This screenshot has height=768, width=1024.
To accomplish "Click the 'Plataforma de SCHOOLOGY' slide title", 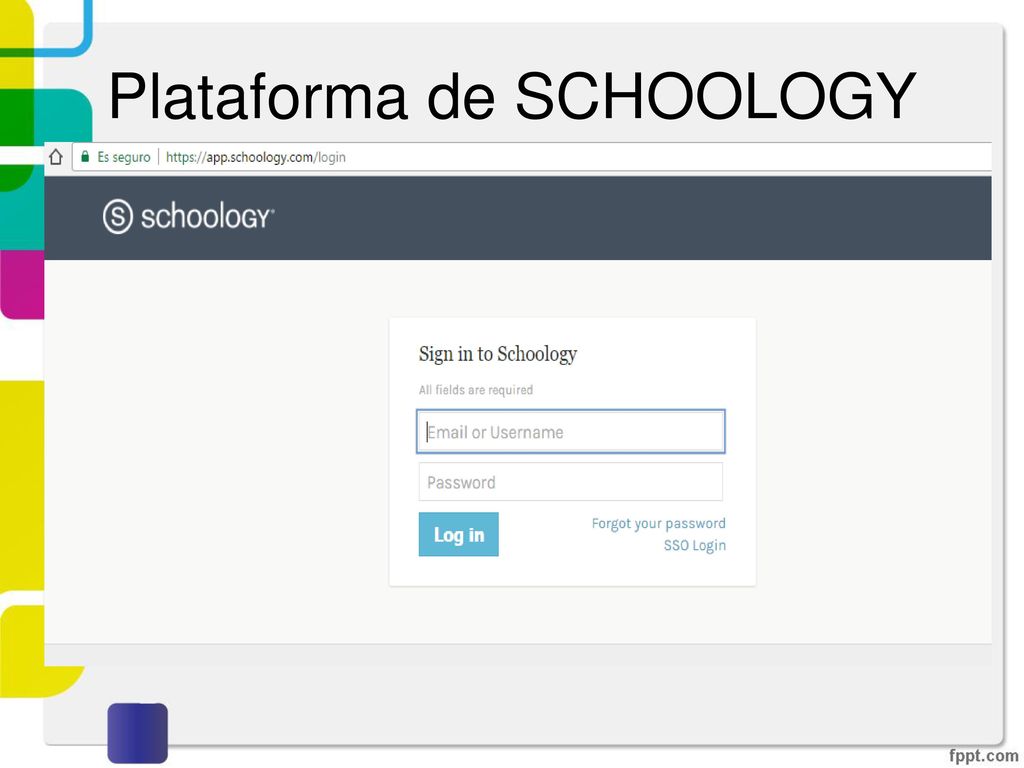I will 513,97.
